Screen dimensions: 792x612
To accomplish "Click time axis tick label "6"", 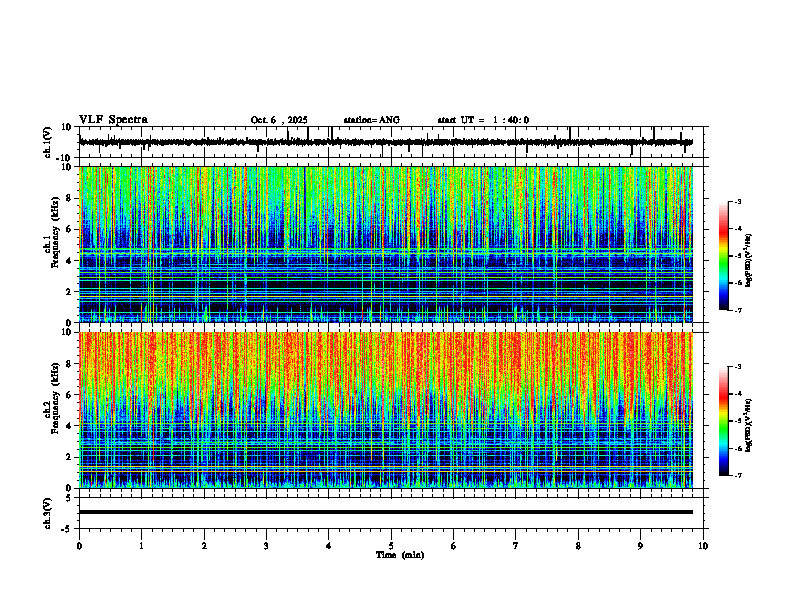I will 454,546.
